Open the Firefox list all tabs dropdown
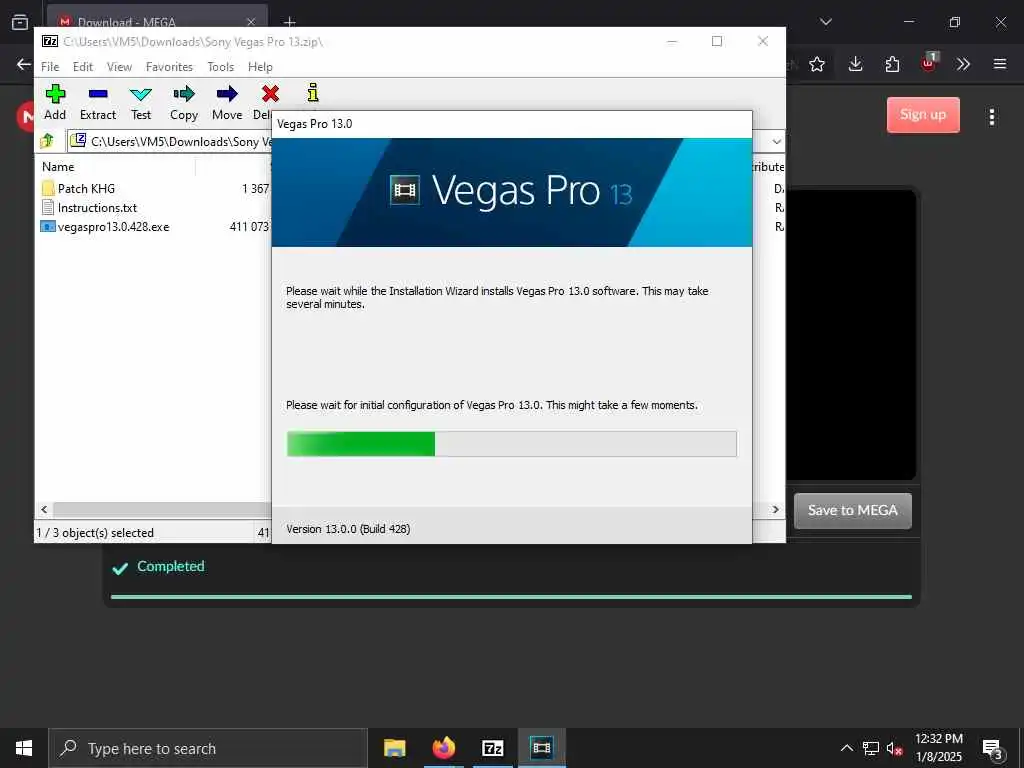The image size is (1024, 768). click(825, 22)
